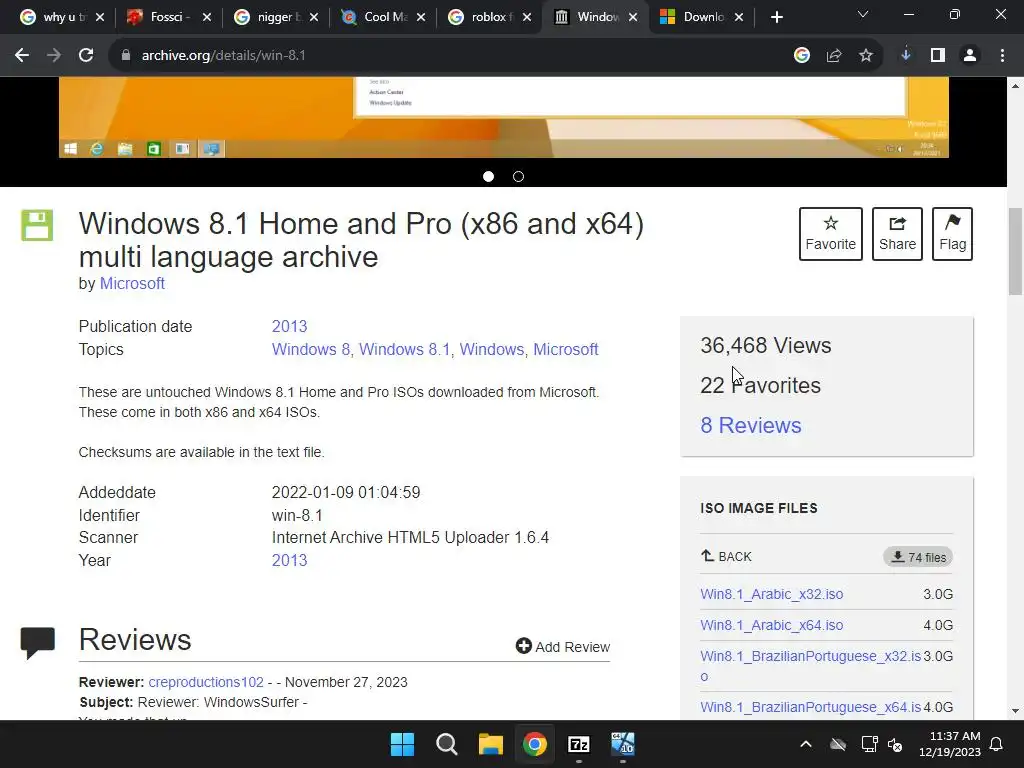Open taskbar Search
This screenshot has width=1024, height=768.
coord(447,744)
